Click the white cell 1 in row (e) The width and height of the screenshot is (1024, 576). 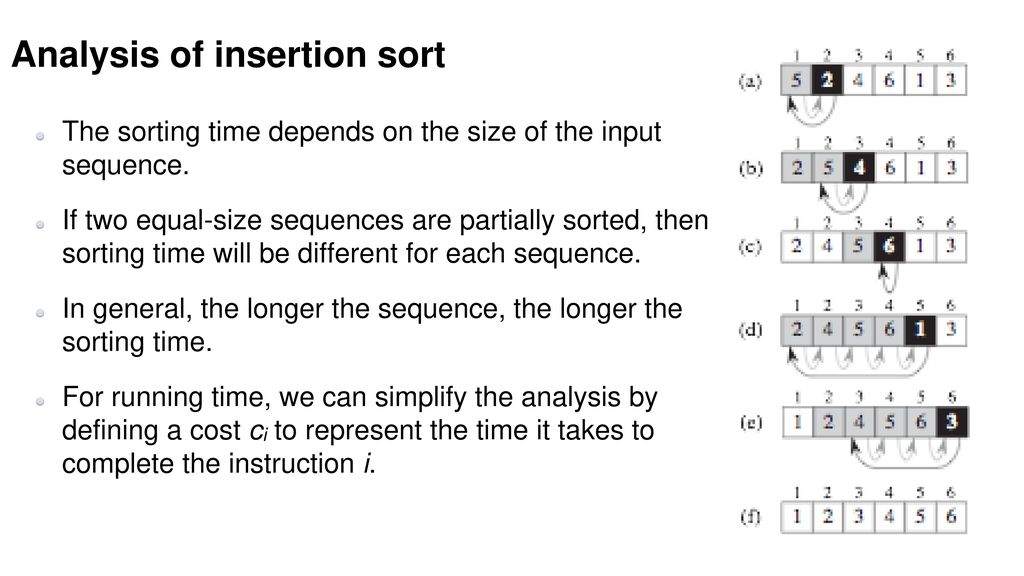(797, 422)
